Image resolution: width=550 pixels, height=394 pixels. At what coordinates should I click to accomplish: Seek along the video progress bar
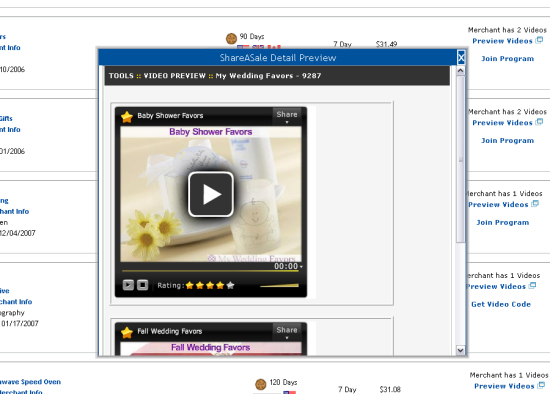coord(210,271)
